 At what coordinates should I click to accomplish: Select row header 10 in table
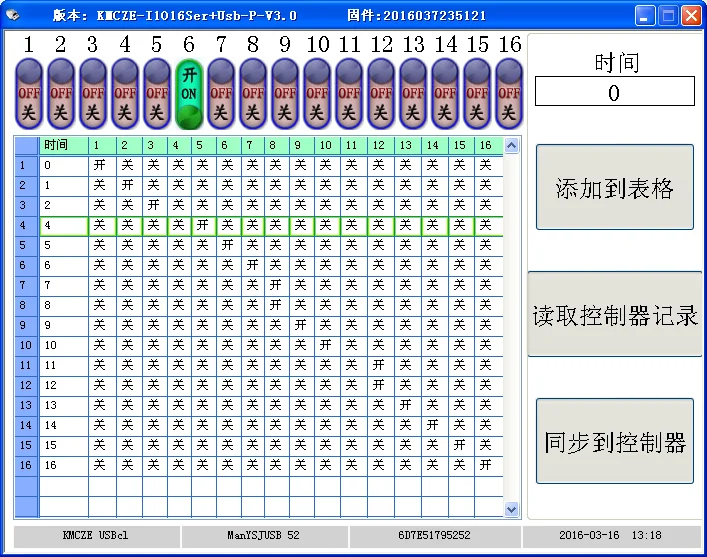tap(27, 345)
